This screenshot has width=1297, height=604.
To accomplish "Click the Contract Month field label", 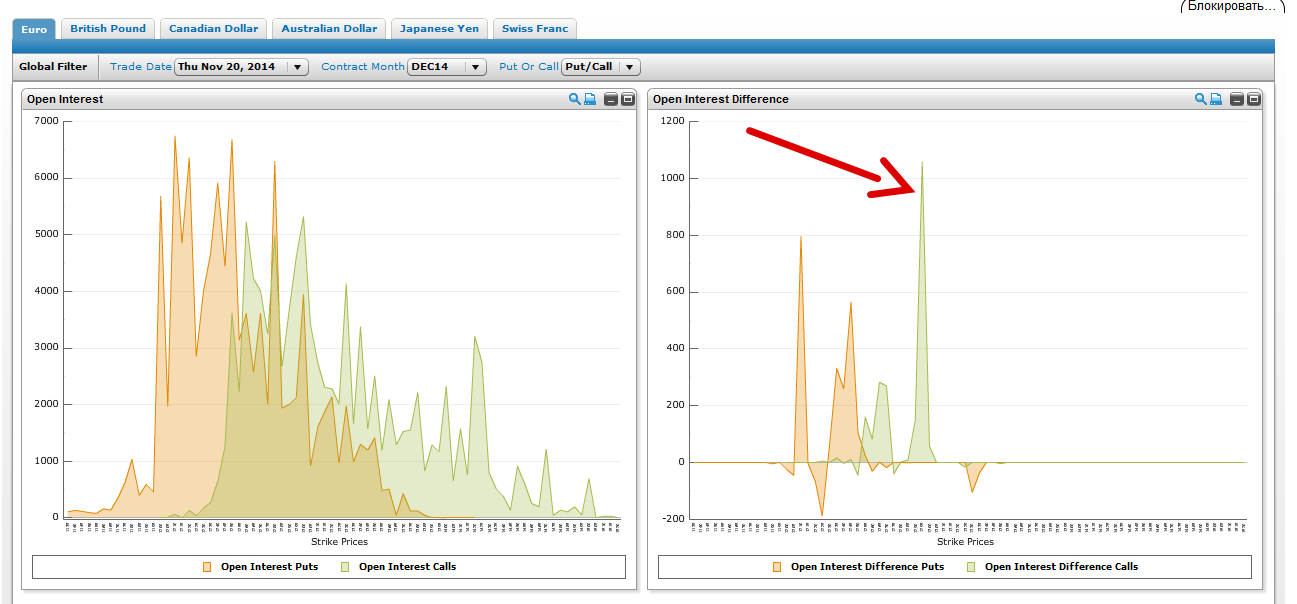I will pos(363,67).
